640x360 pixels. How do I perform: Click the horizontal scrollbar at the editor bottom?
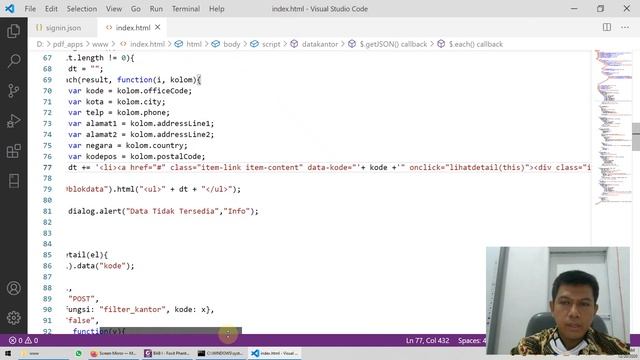[x=171, y=330]
